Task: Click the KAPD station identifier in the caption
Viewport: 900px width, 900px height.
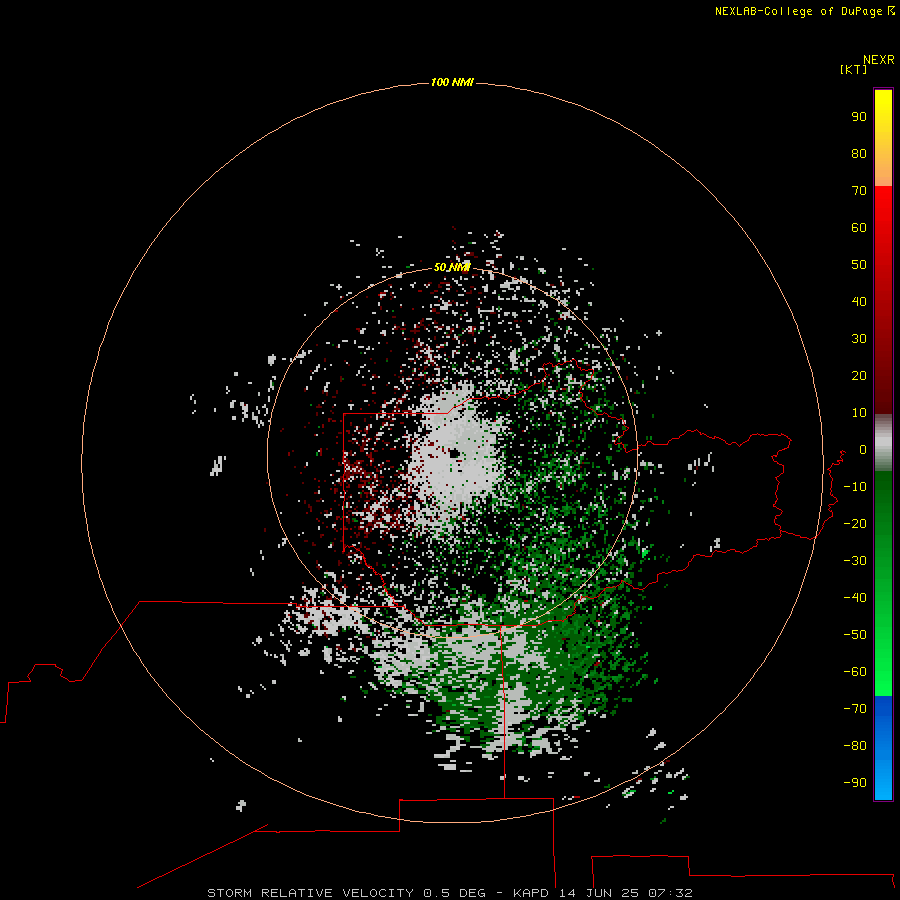Action: 533,893
